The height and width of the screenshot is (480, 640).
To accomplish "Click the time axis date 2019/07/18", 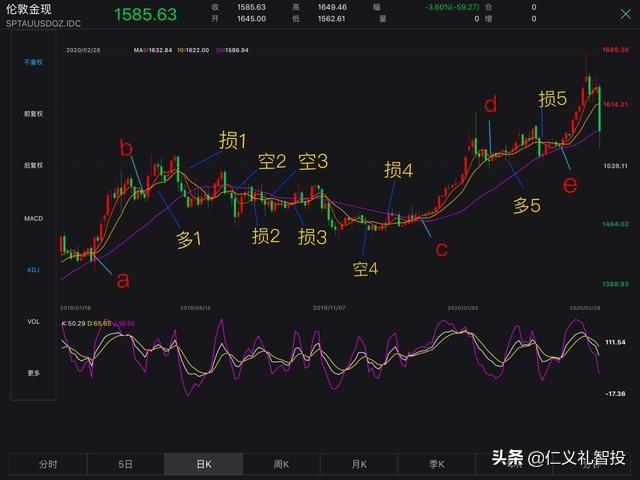I will pos(76,308).
